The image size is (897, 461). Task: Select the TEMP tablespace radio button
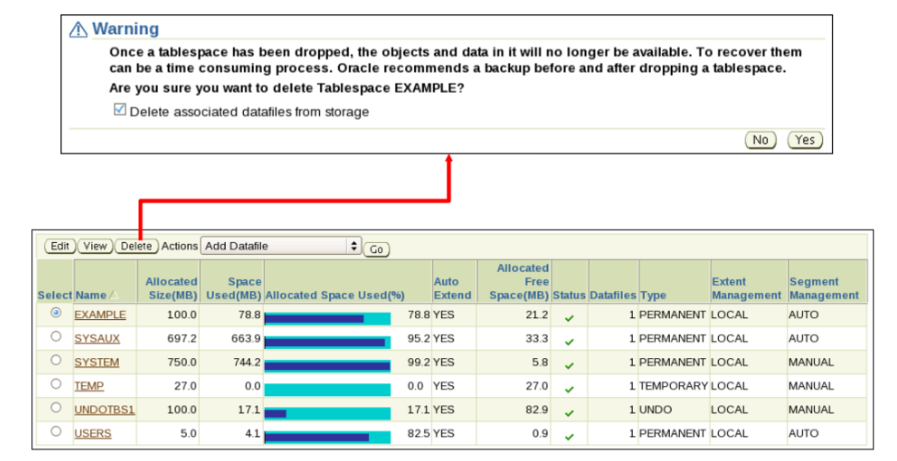coord(55,384)
